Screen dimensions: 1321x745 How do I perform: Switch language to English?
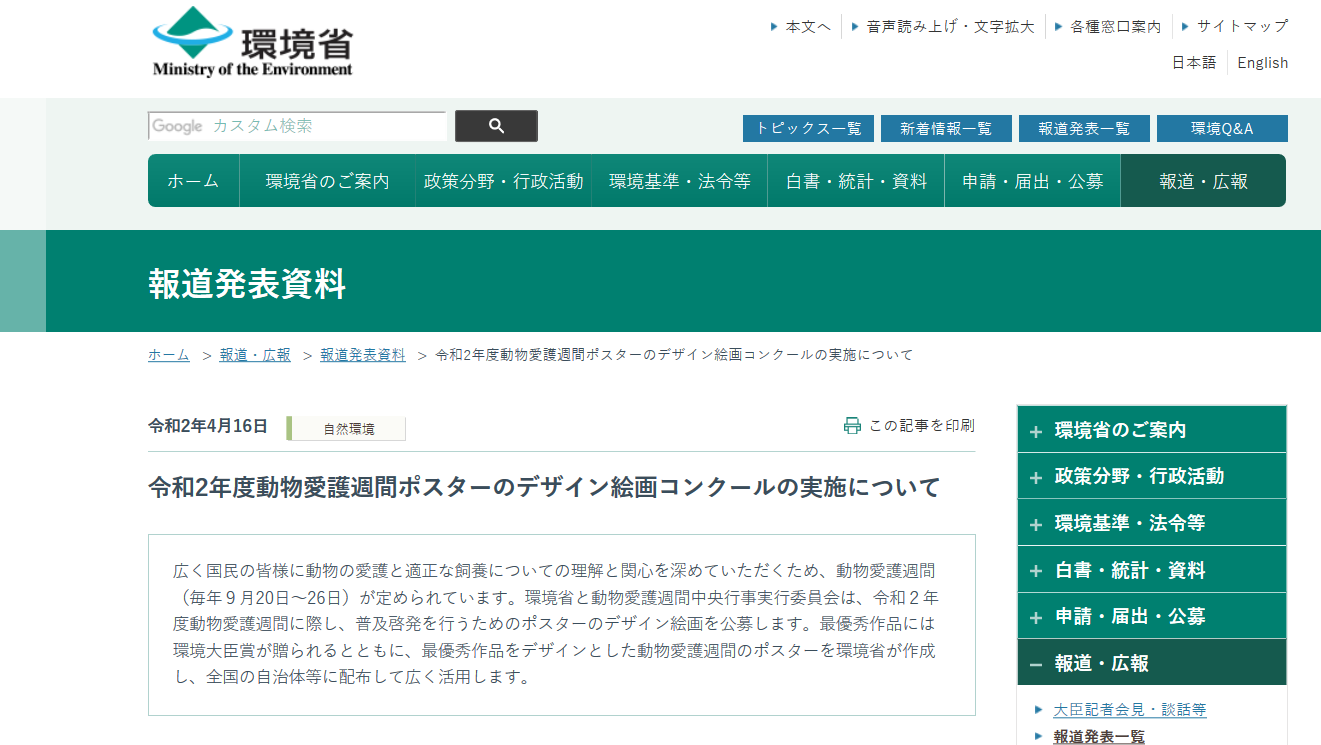pyautogui.click(x=1262, y=63)
